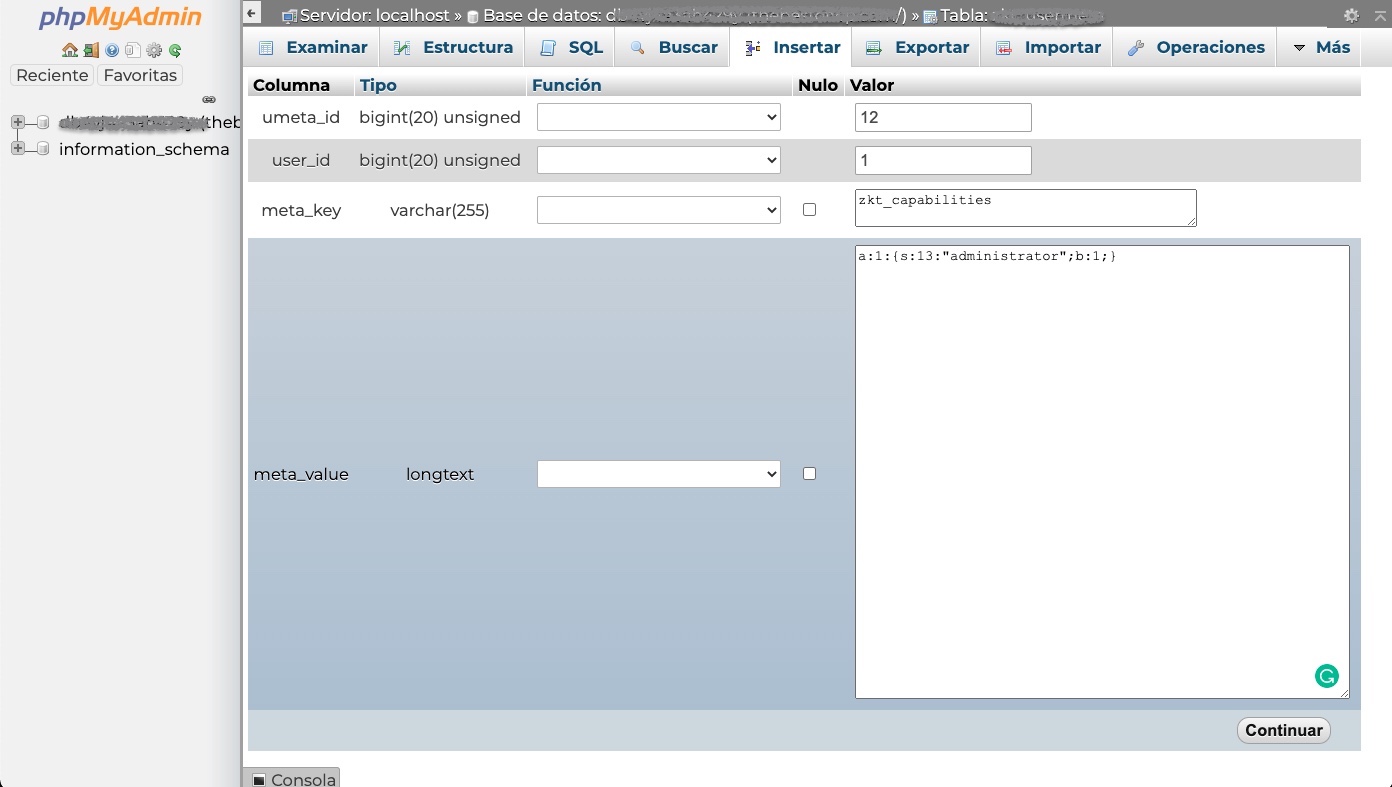1392x787 pixels.
Task: Click the log out door icon
Action: [x=91, y=50]
